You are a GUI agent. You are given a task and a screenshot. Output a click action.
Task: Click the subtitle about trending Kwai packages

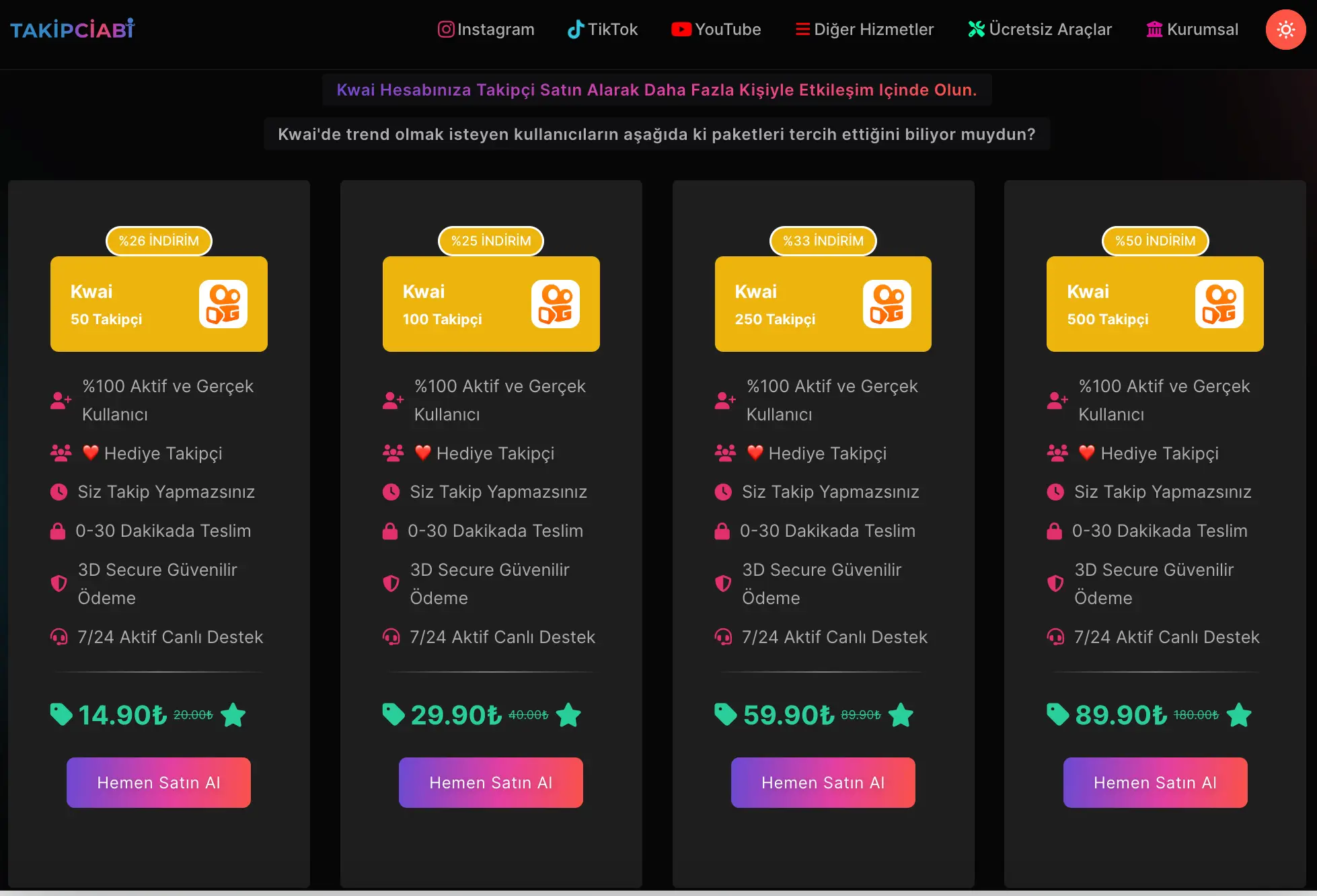point(656,134)
